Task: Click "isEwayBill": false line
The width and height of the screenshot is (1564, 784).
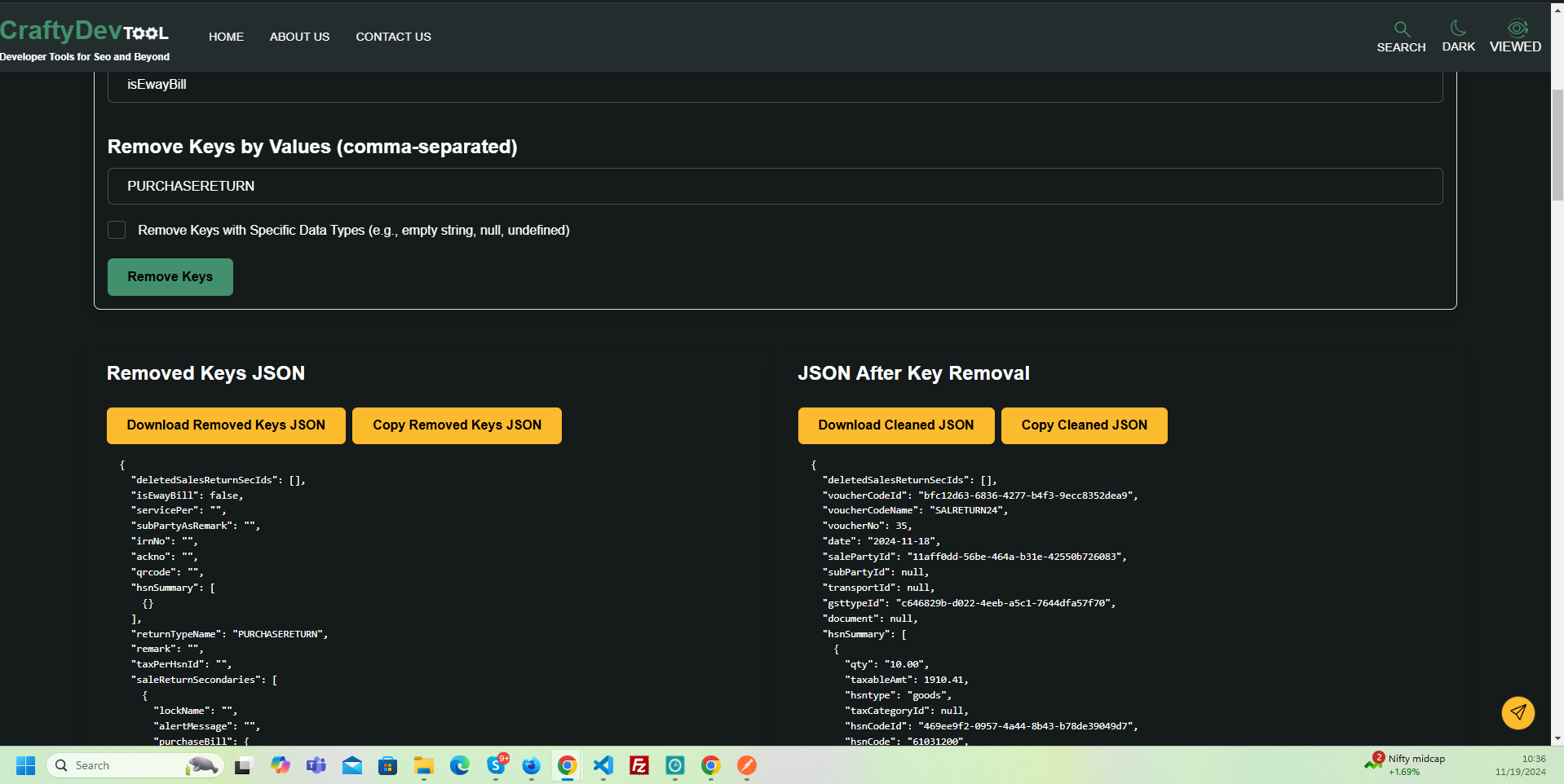Action: coord(187,496)
